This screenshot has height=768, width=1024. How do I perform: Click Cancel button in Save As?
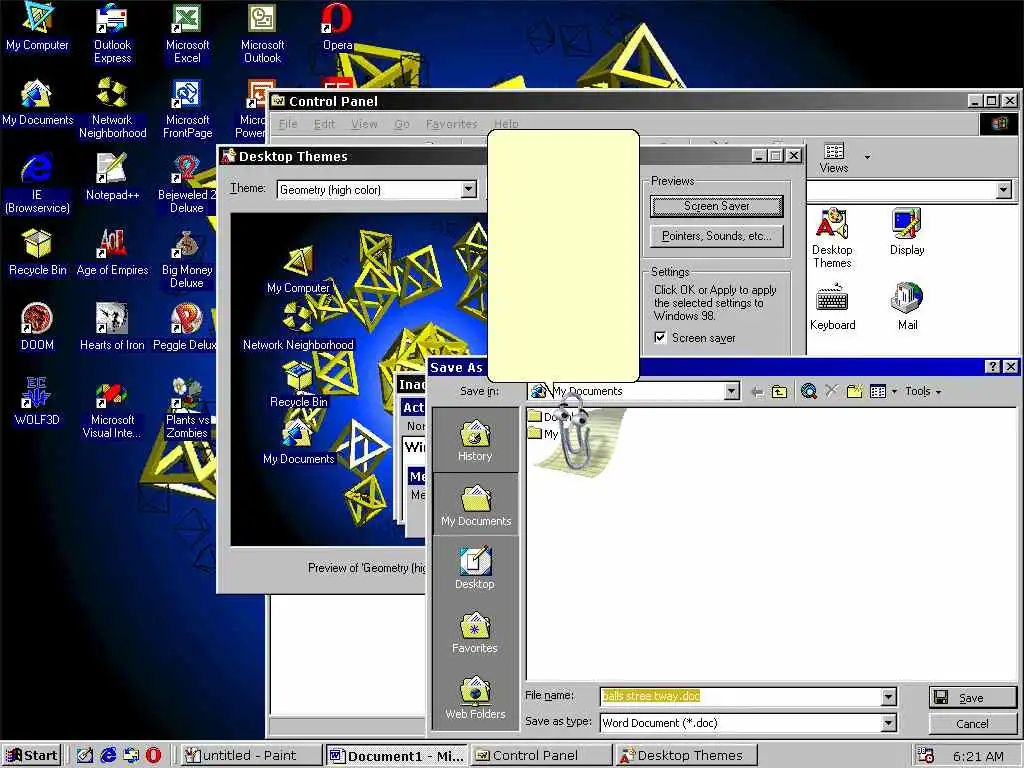pos(972,724)
